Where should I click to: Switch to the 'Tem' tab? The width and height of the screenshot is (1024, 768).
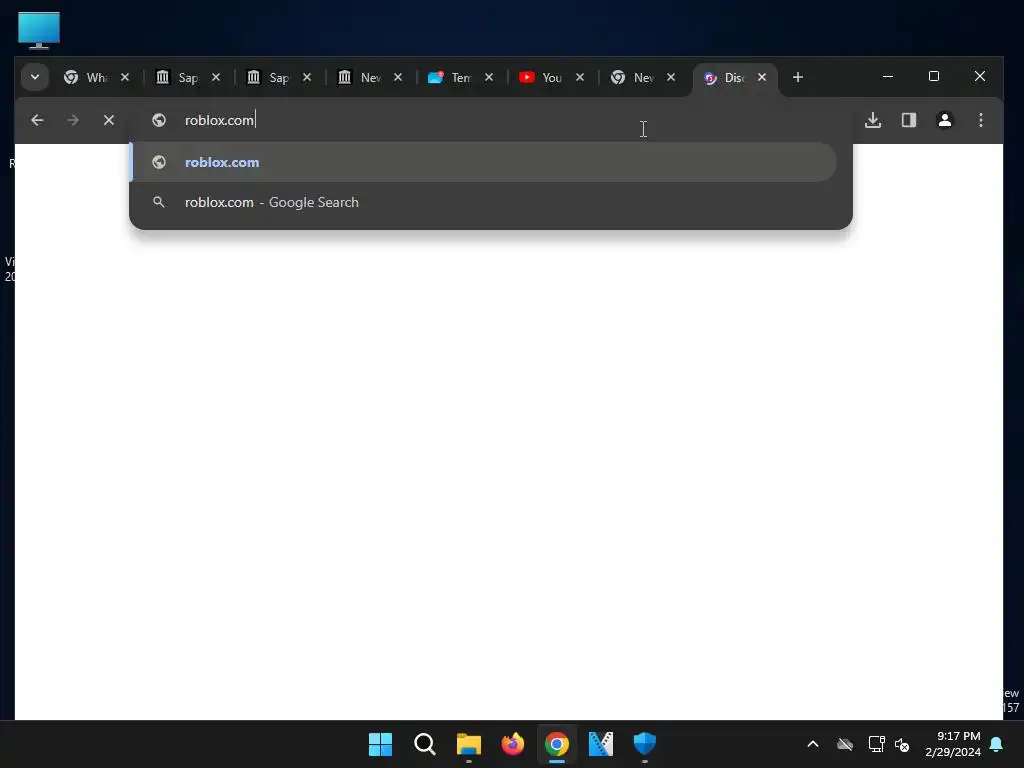[460, 78]
